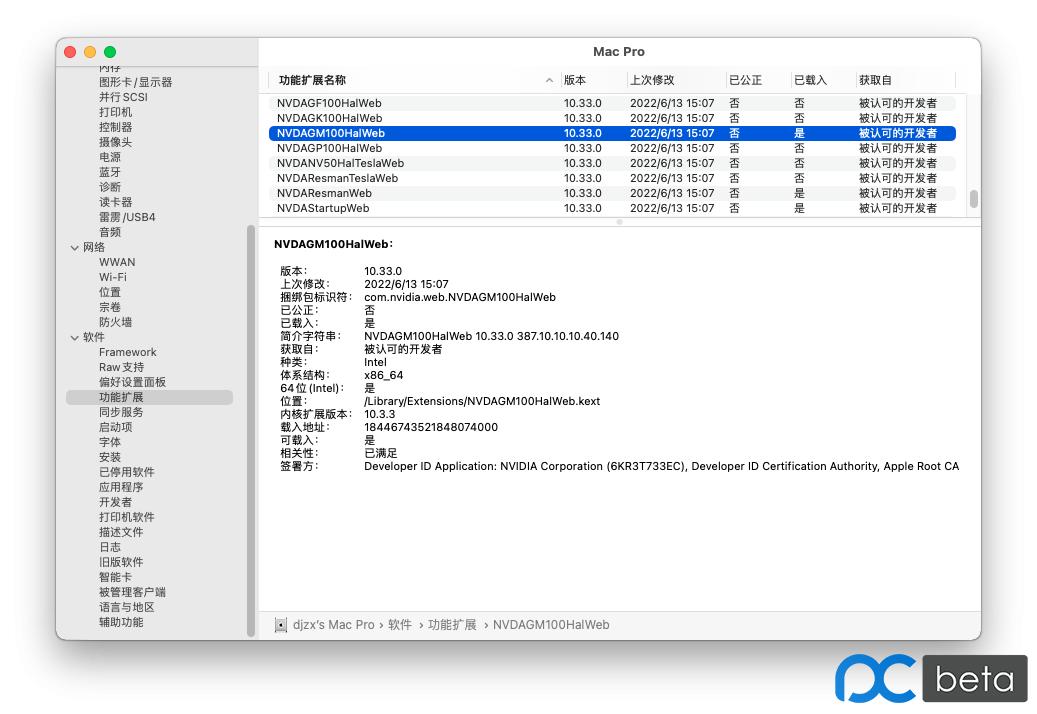Collapse the 网络 section in sidebar

click(x=75, y=247)
